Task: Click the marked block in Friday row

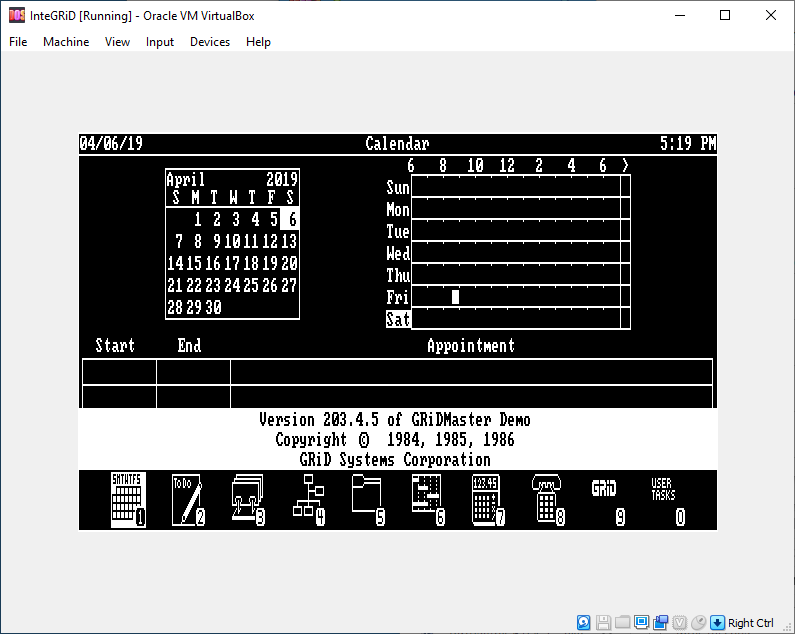Action: click(455, 297)
